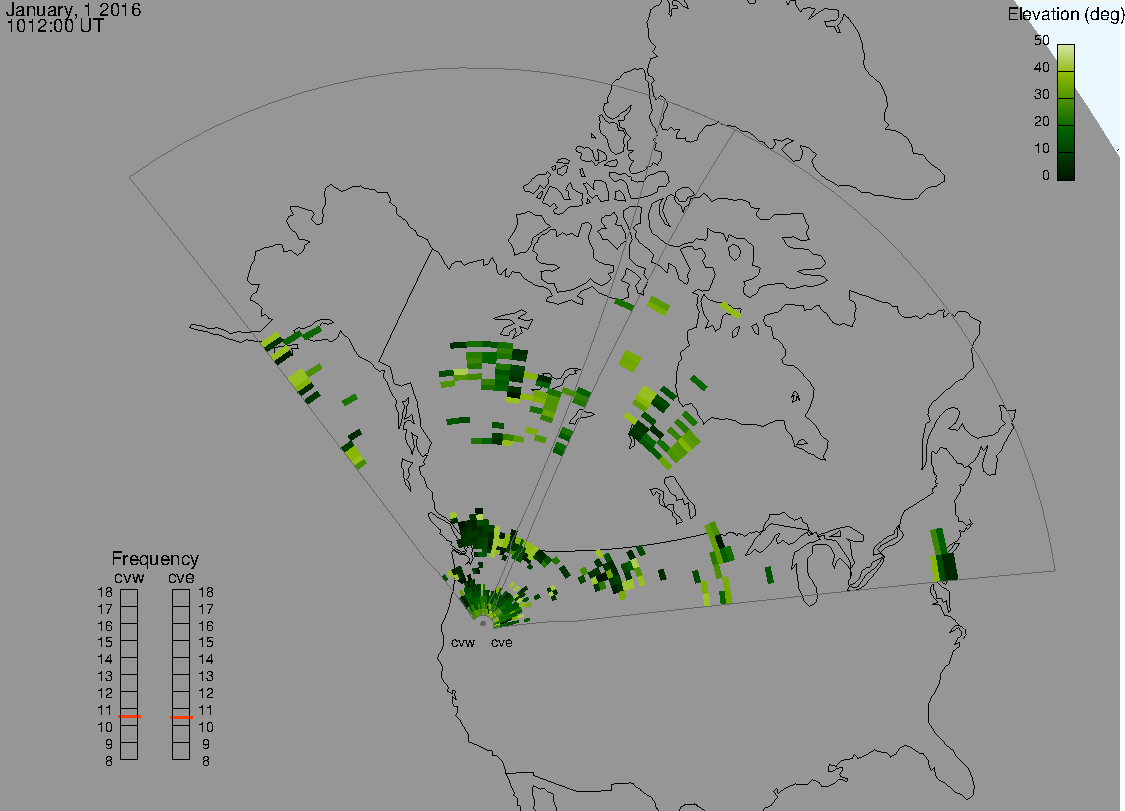This screenshot has height=811, width=1125.
Task: Click the 'cve' station label on the map
Action: click(x=502, y=642)
